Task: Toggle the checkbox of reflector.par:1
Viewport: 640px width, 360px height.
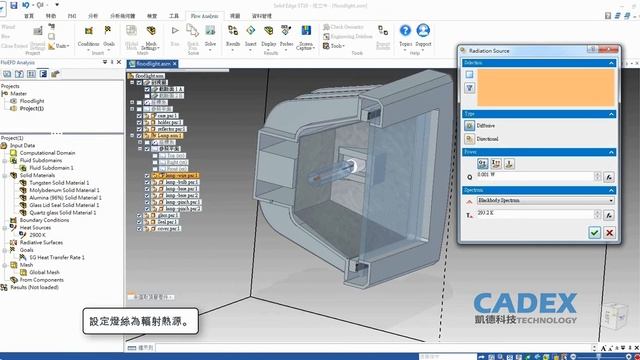Action: tap(139, 129)
